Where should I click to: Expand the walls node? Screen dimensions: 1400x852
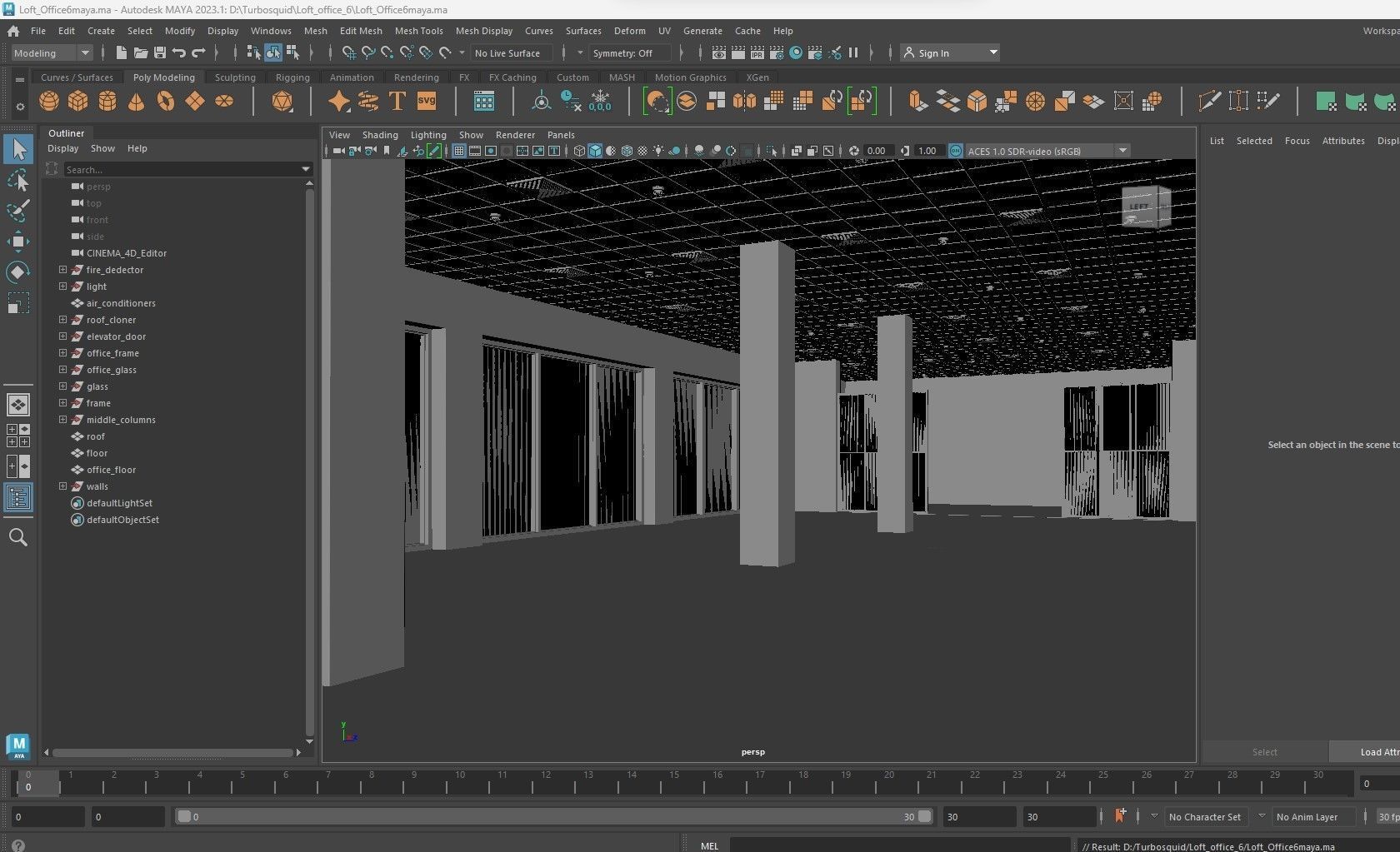click(x=62, y=486)
